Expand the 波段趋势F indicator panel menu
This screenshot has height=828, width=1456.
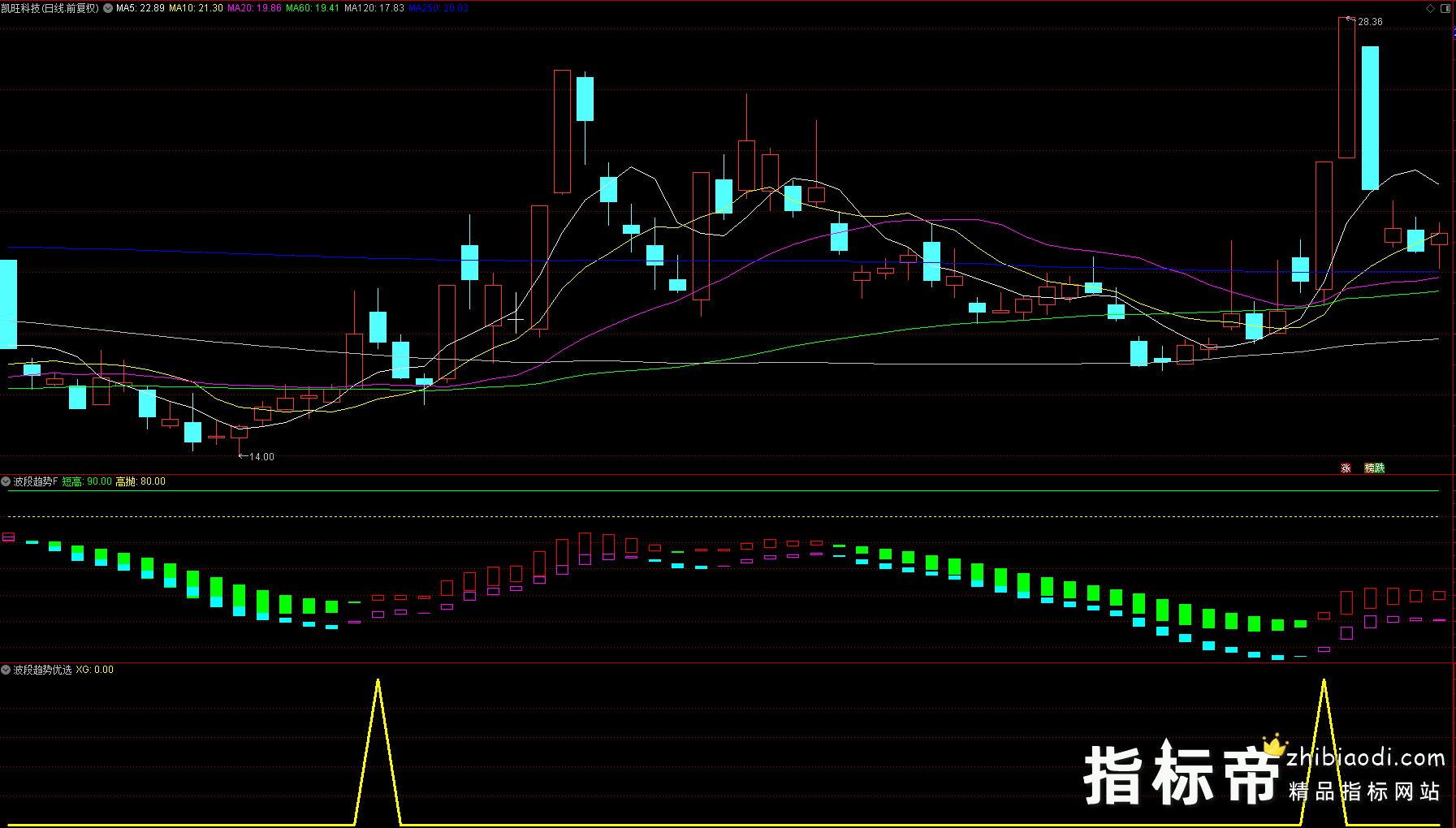tap(6, 481)
